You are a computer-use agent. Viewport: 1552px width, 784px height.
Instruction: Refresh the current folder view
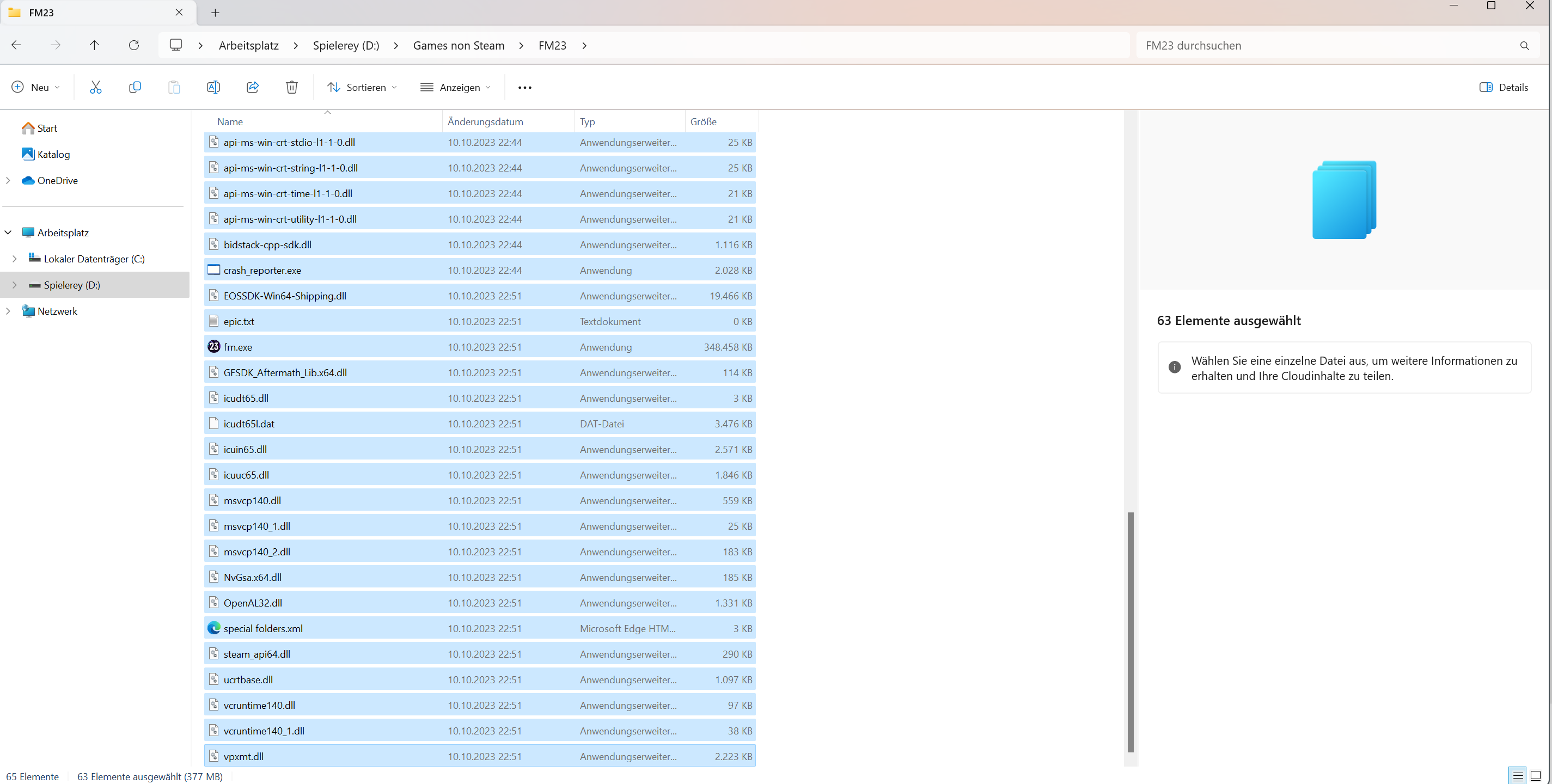[x=134, y=45]
